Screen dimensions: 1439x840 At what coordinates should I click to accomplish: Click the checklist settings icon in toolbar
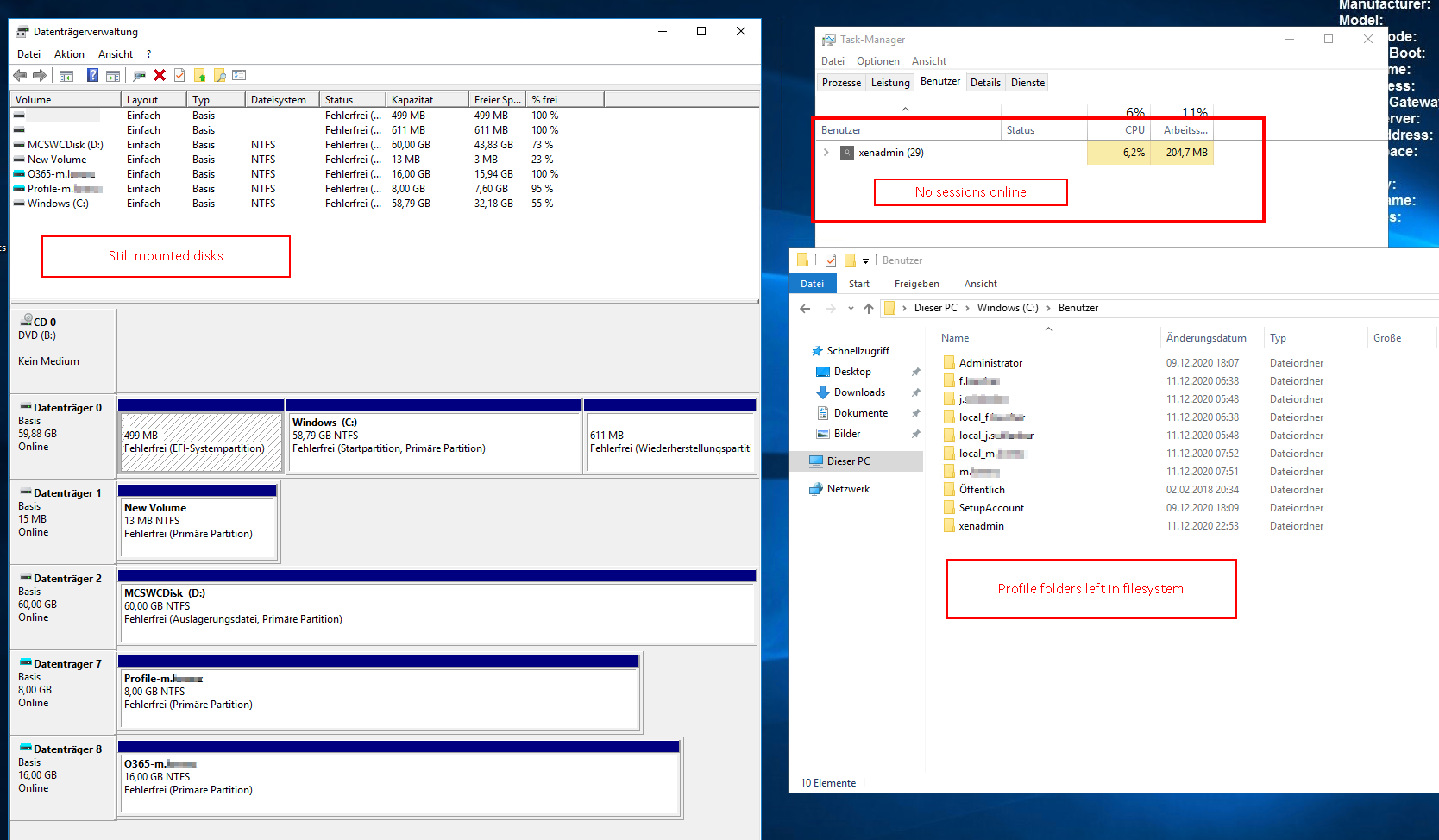(239, 76)
